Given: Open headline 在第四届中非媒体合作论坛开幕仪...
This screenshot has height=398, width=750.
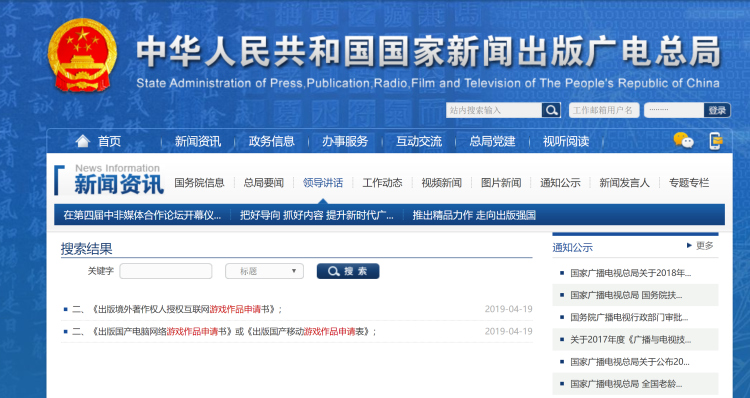Looking at the screenshot, I should (142, 215).
